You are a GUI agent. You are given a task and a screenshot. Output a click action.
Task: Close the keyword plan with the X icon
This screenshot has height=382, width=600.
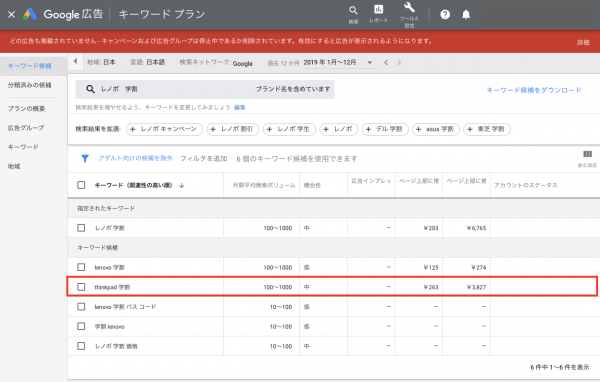(11, 15)
